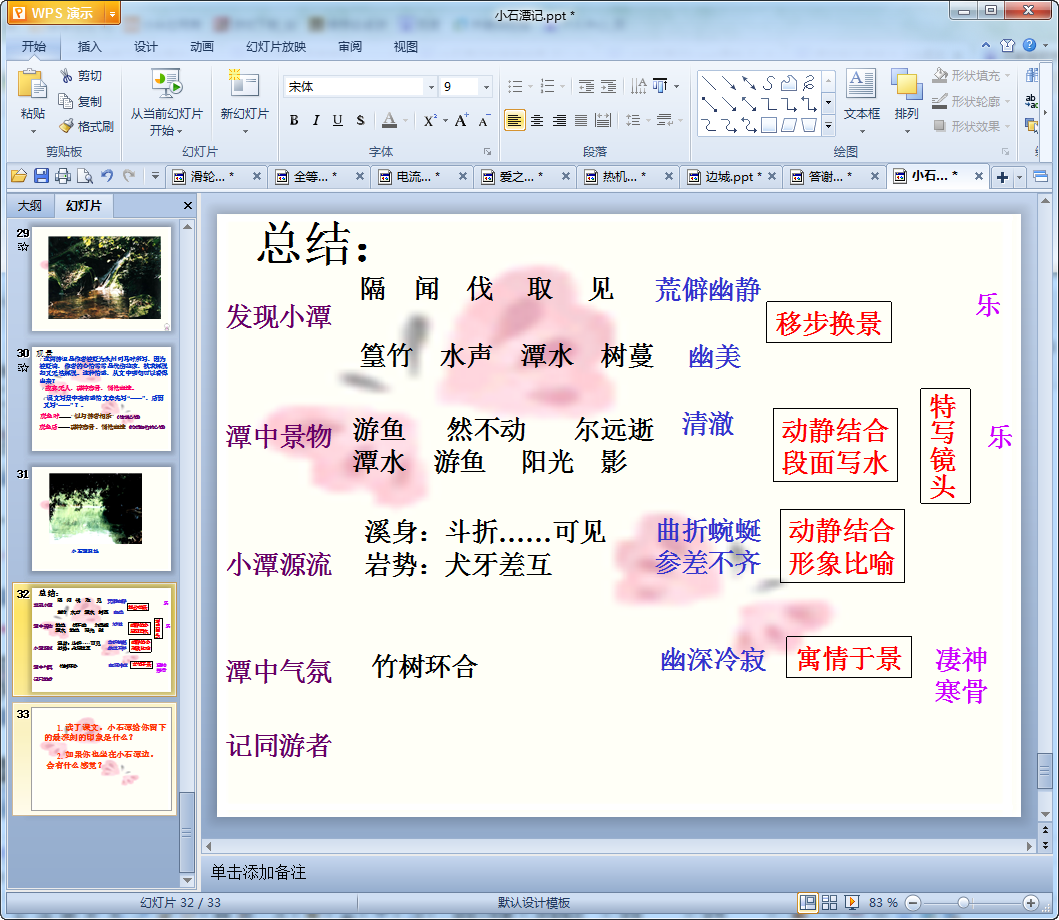
Task: Toggle text shadow S
Action: click(360, 120)
